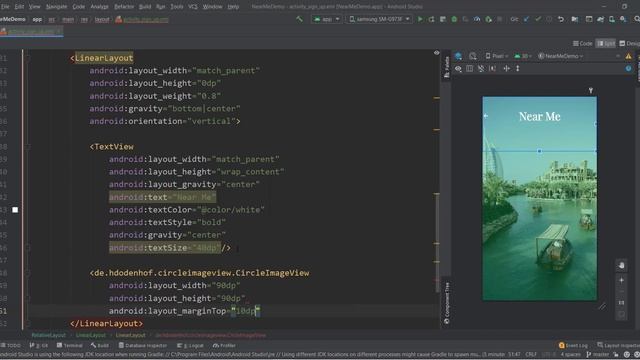Open the app run configuration dropdown
The image size is (640, 360).
(327, 19)
